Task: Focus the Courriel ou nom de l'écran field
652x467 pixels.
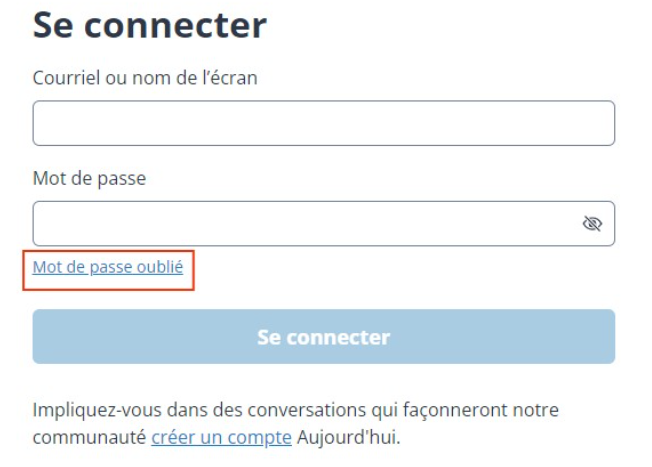Action: click(x=323, y=123)
